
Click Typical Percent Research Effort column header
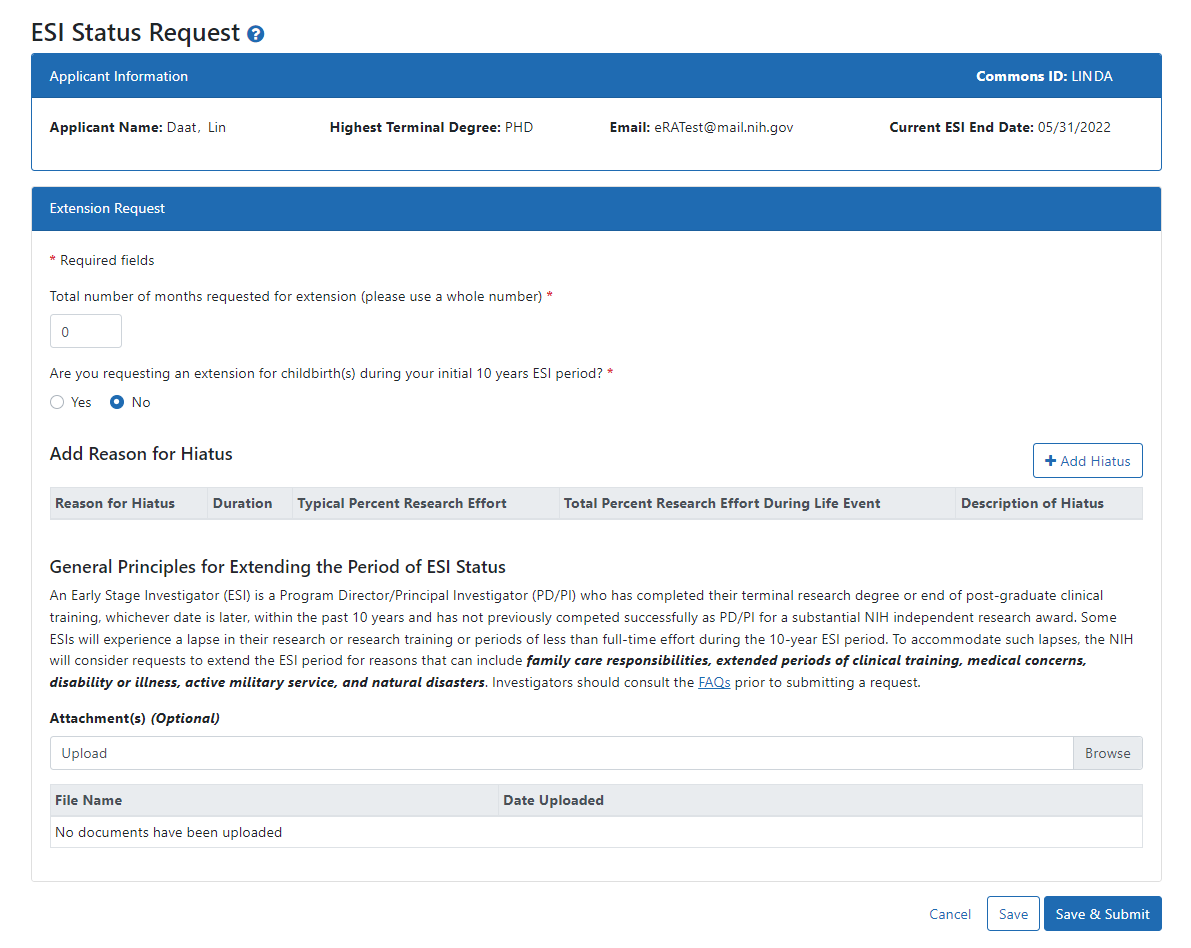click(425, 504)
